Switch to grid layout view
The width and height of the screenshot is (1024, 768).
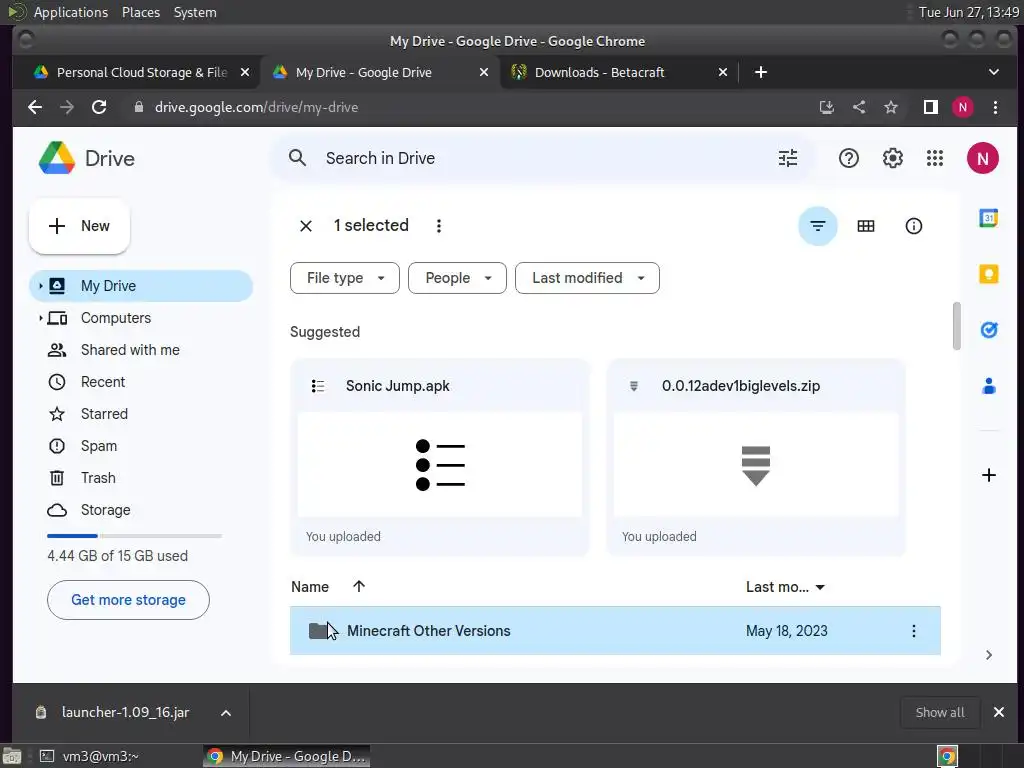(865, 226)
